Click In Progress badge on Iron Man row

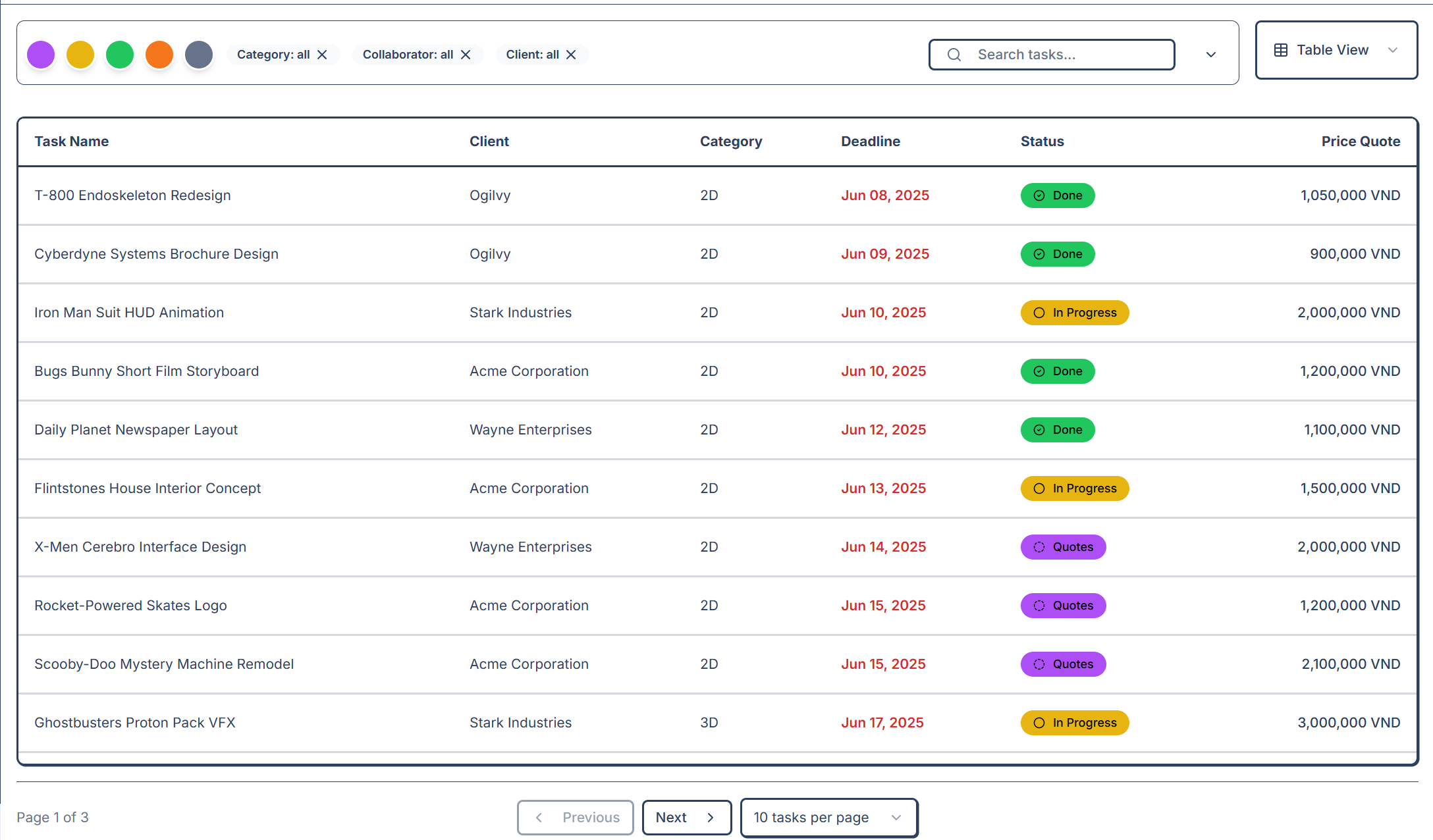[x=1075, y=313]
